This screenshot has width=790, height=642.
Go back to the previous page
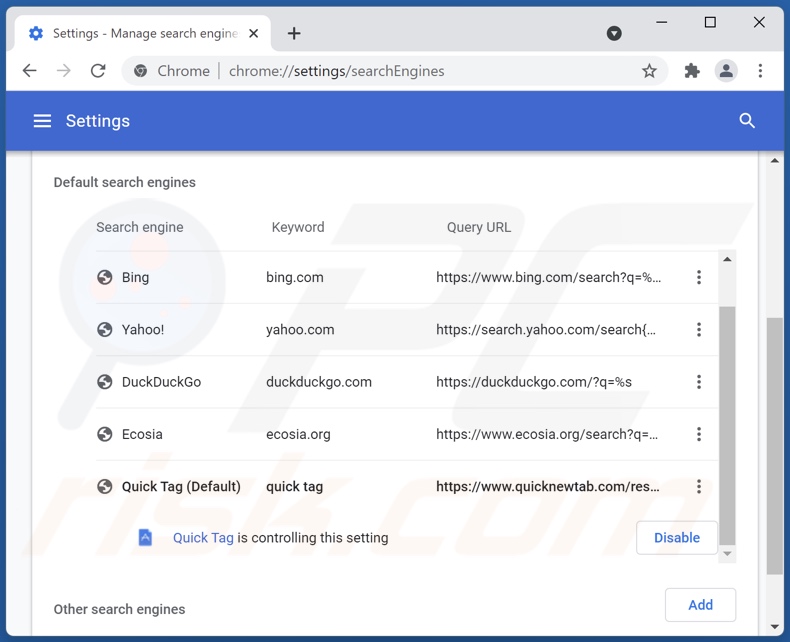coord(30,71)
